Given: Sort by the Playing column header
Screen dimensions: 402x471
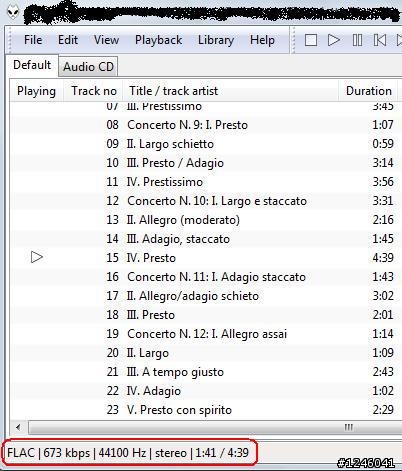Looking at the screenshot, I should pos(36,91).
